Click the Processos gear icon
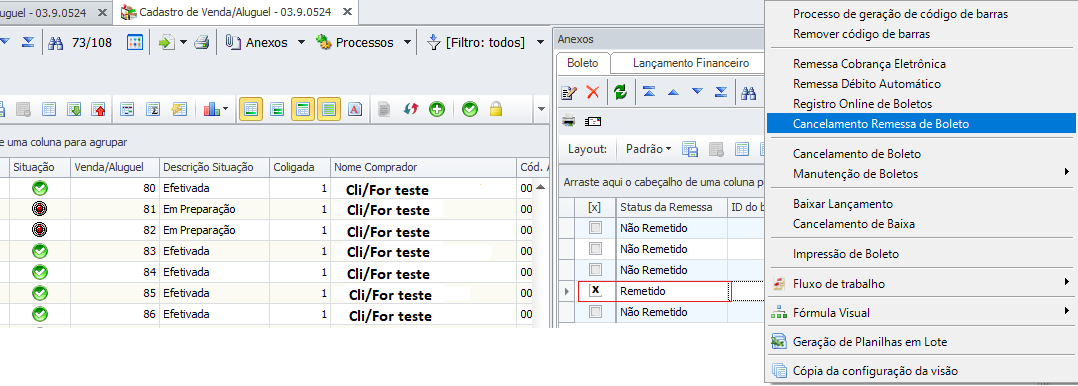 point(324,43)
